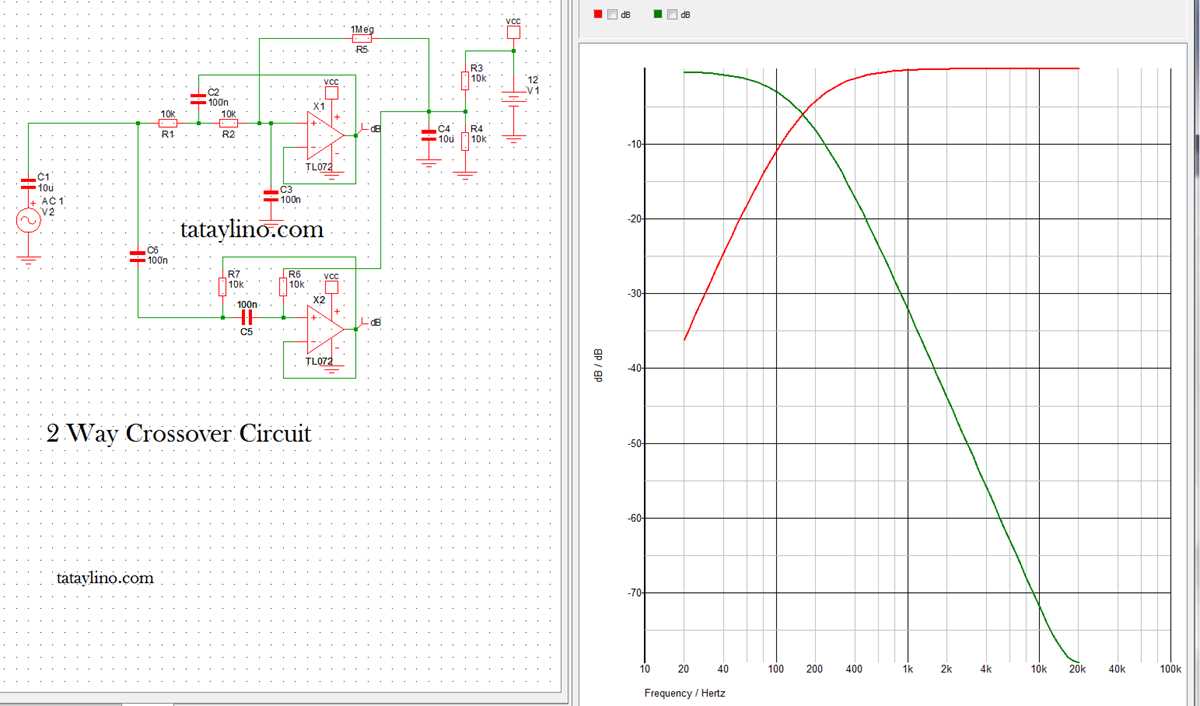Select the V2 AC voltage source symbol
This screenshot has height=706, width=1200.
point(27,221)
